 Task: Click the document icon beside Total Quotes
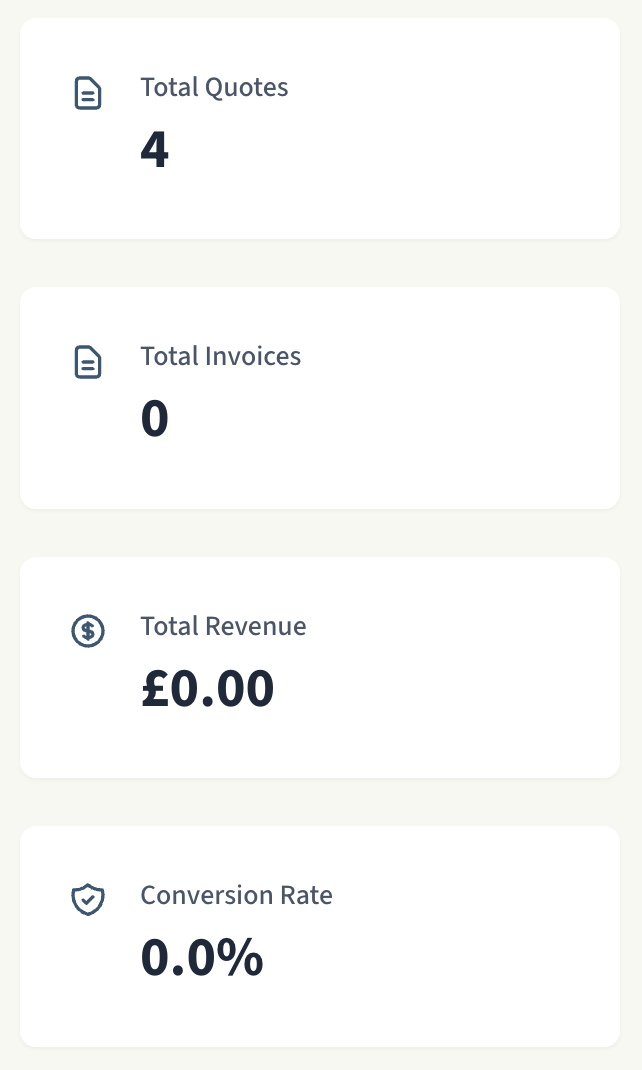[88, 94]
